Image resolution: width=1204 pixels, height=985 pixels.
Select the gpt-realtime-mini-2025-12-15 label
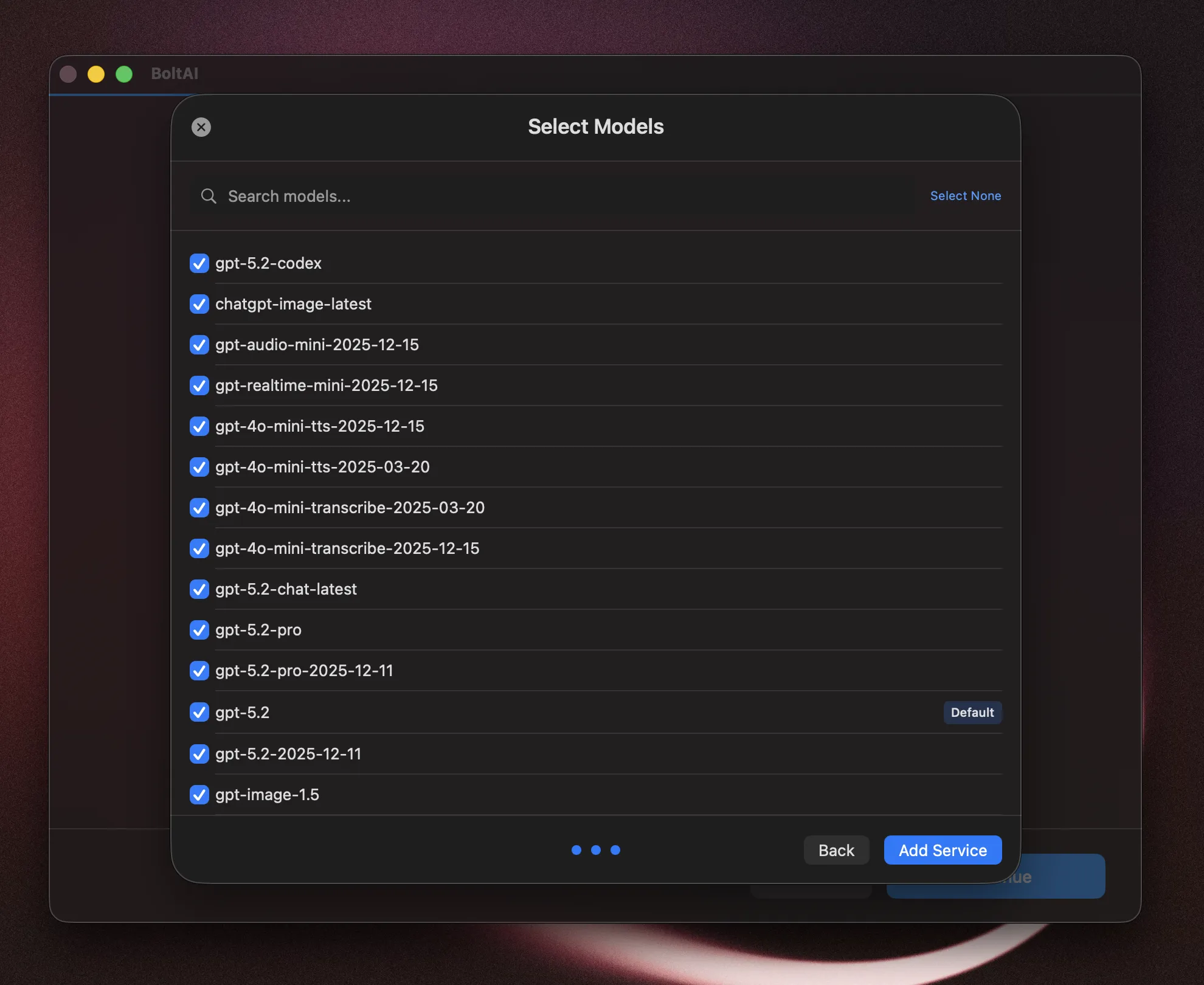coord(327,385)
